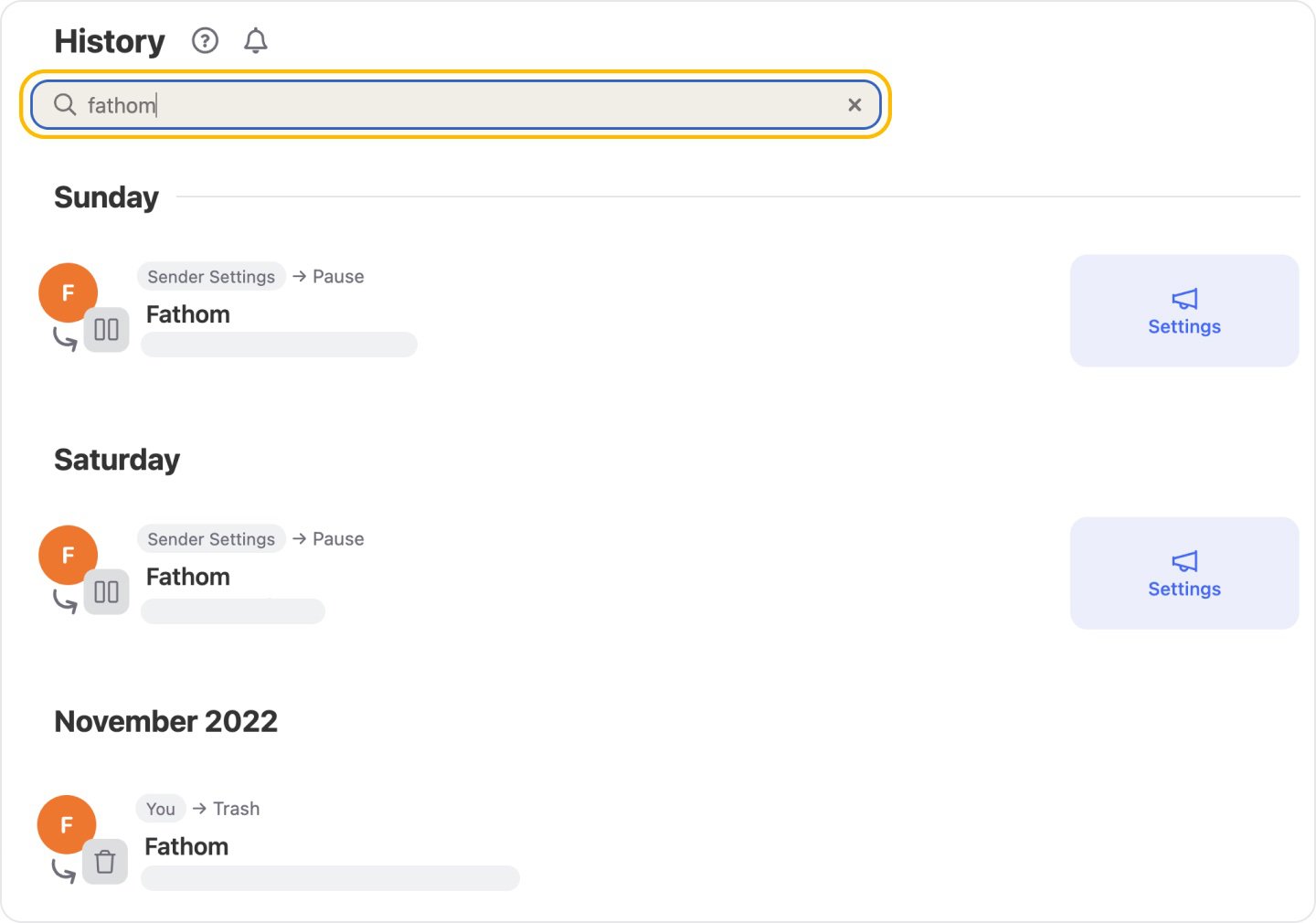Click the megaphone icon in Sunday's Settings
Screen dimensions: 1316x923
1184,299
